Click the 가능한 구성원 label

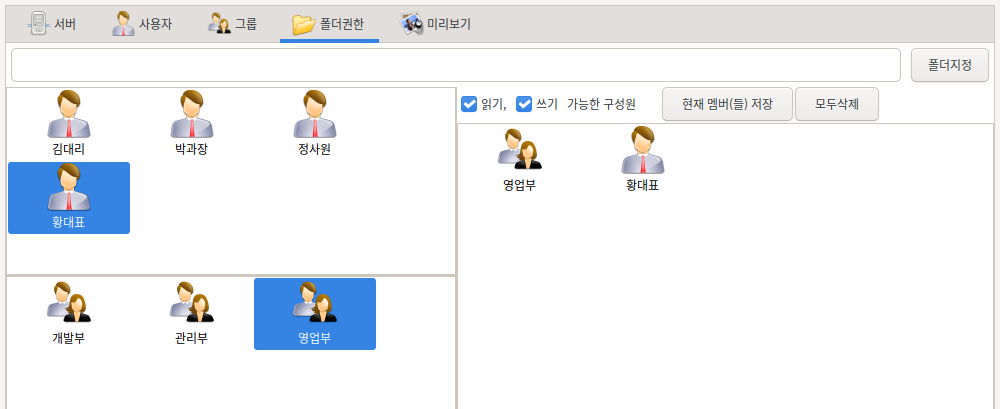click(x=601, y=104)
